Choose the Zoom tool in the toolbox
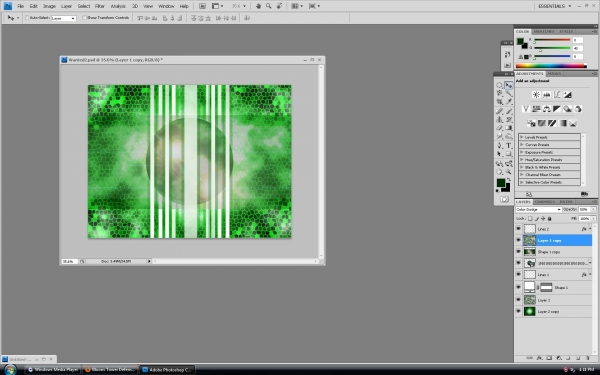Viewport: 600px width, 375px height. coord(509,172)
